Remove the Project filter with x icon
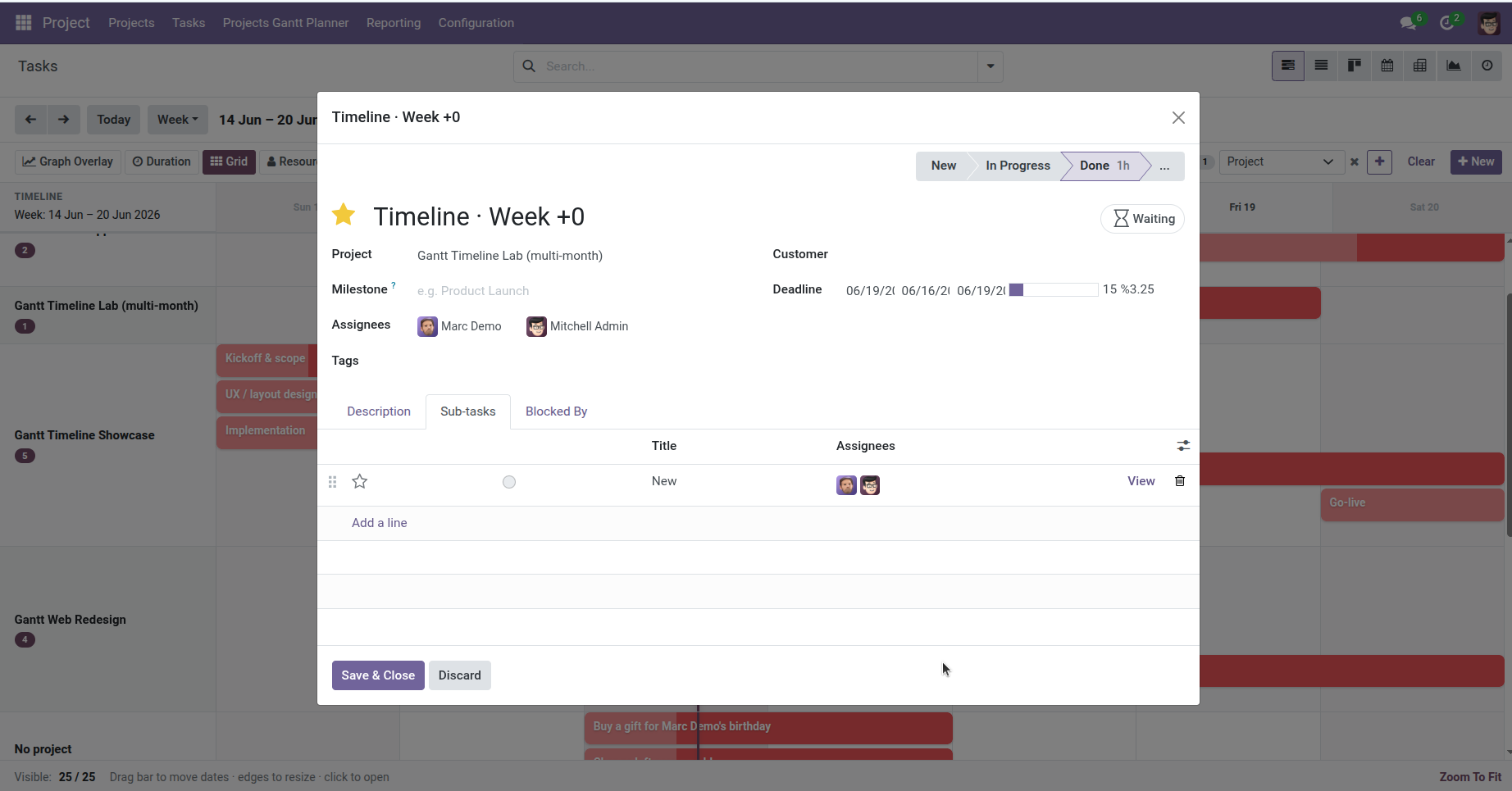This screenshot has width=1512, height=791. (x=1355, y=162)
